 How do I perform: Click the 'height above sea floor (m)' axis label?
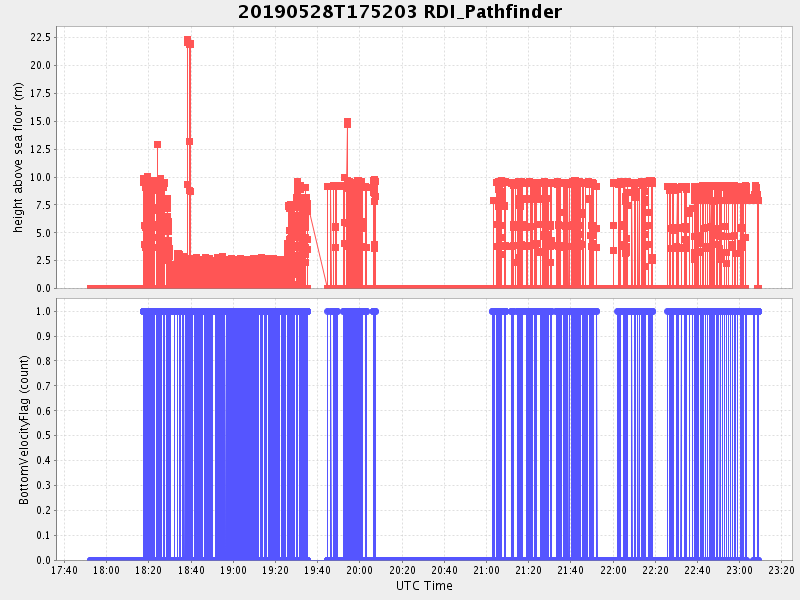pos(18,158)
